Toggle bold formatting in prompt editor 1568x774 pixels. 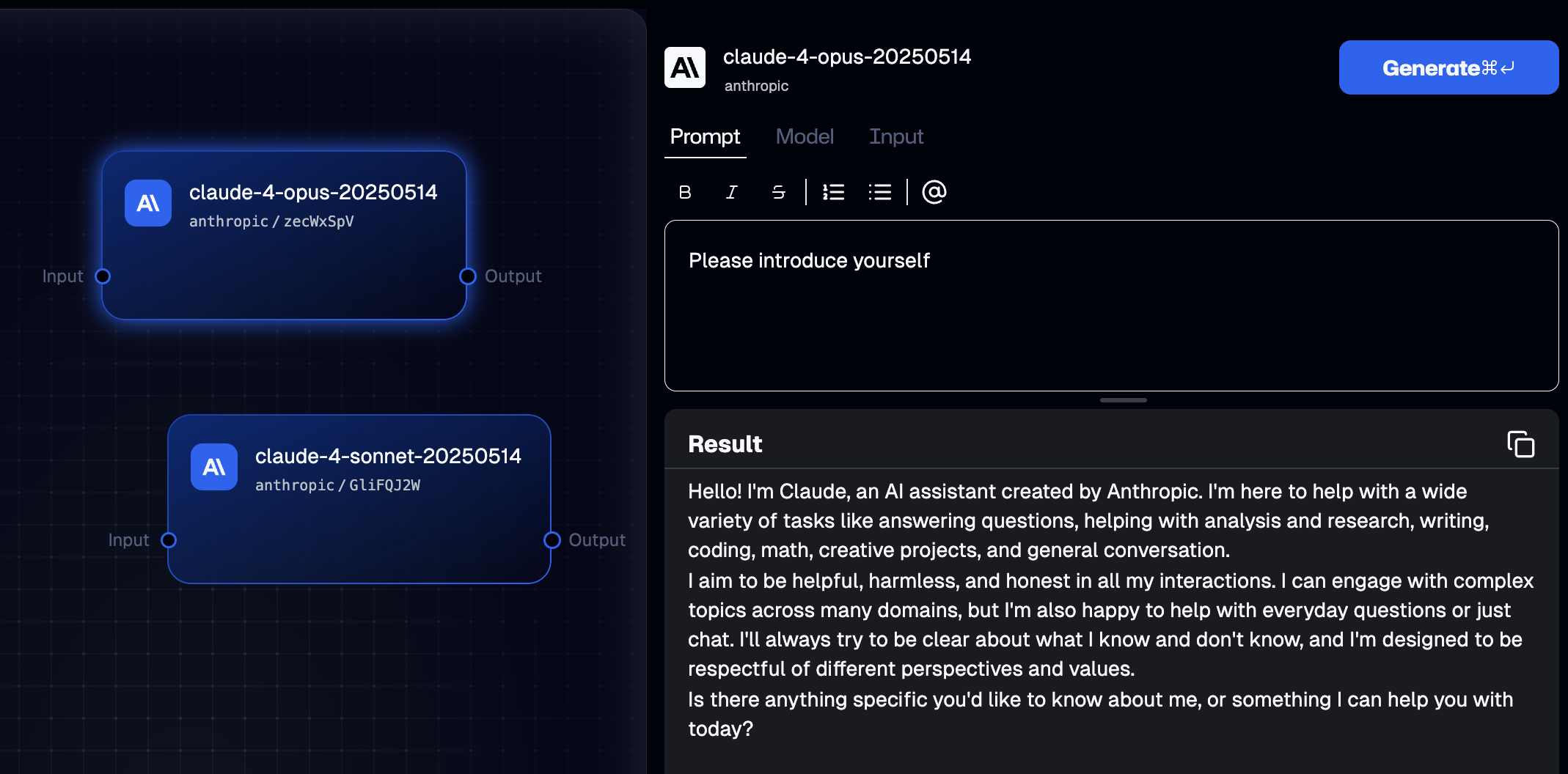point(684,192)
